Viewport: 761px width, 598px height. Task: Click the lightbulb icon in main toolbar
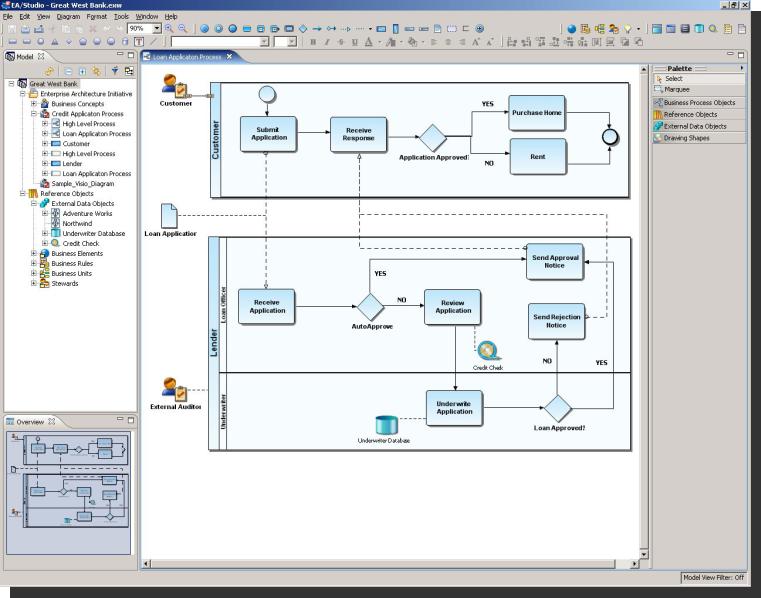click(628, 29)
